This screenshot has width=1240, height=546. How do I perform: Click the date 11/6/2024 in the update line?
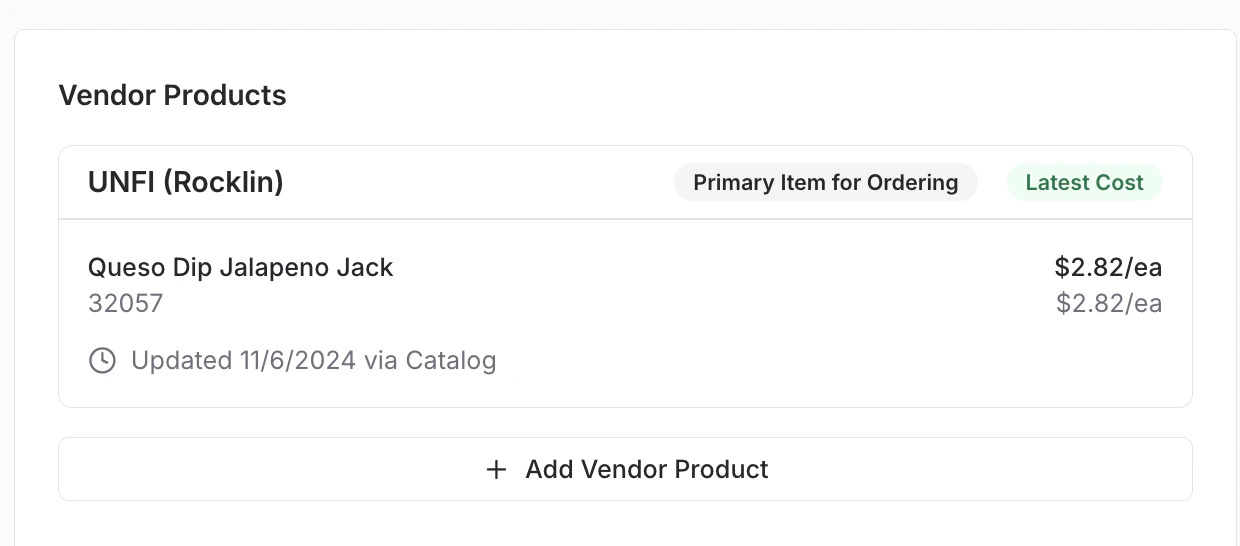pos(298,360)
